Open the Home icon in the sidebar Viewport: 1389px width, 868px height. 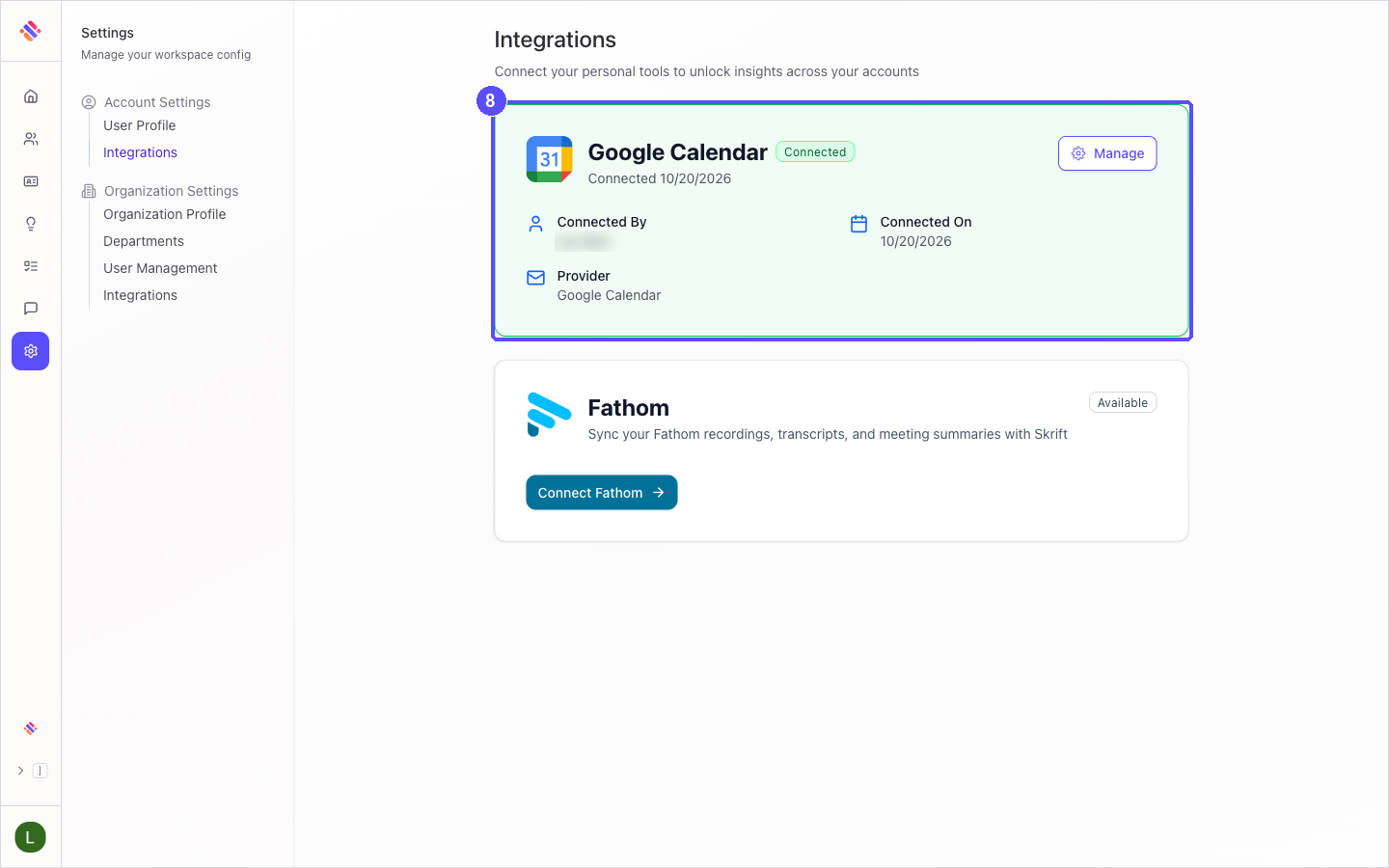[31, 96]
